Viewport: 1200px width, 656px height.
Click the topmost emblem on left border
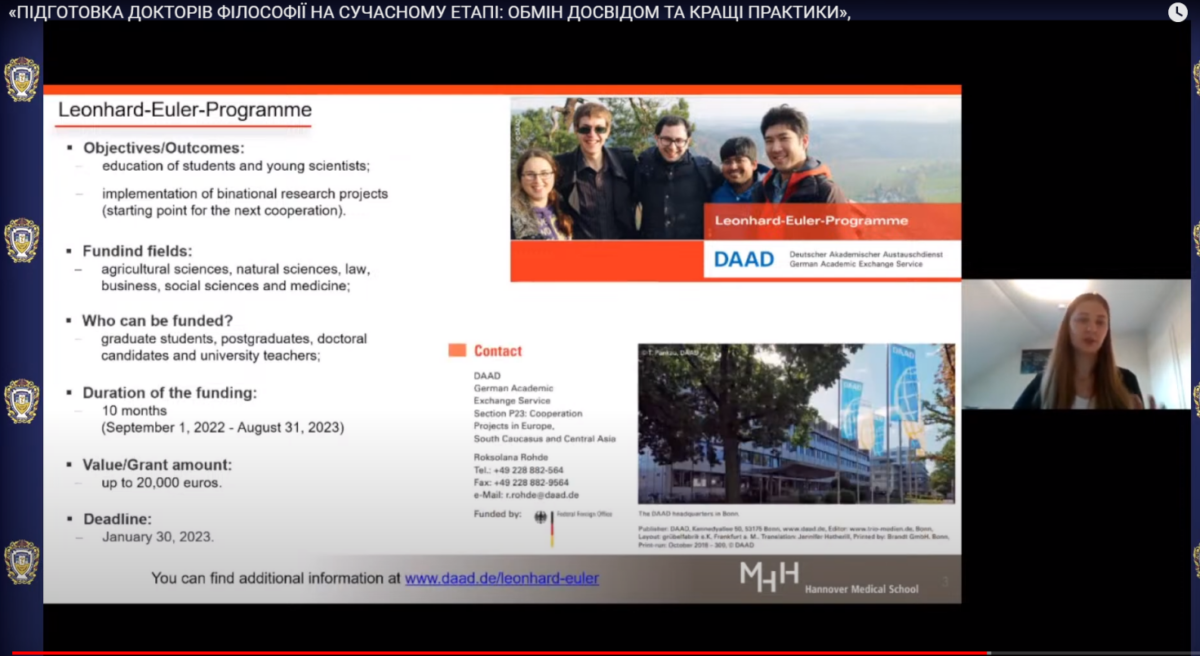pyautogui.click(x=22, y=79)
